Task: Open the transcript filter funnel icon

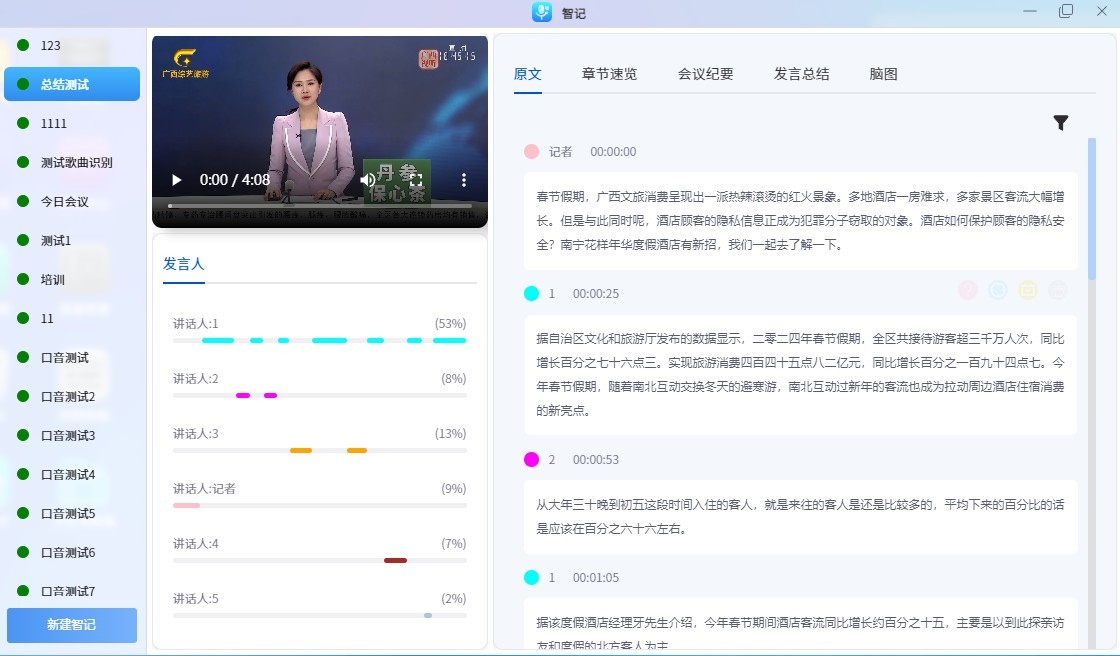Action: (x=1061, y=123)
